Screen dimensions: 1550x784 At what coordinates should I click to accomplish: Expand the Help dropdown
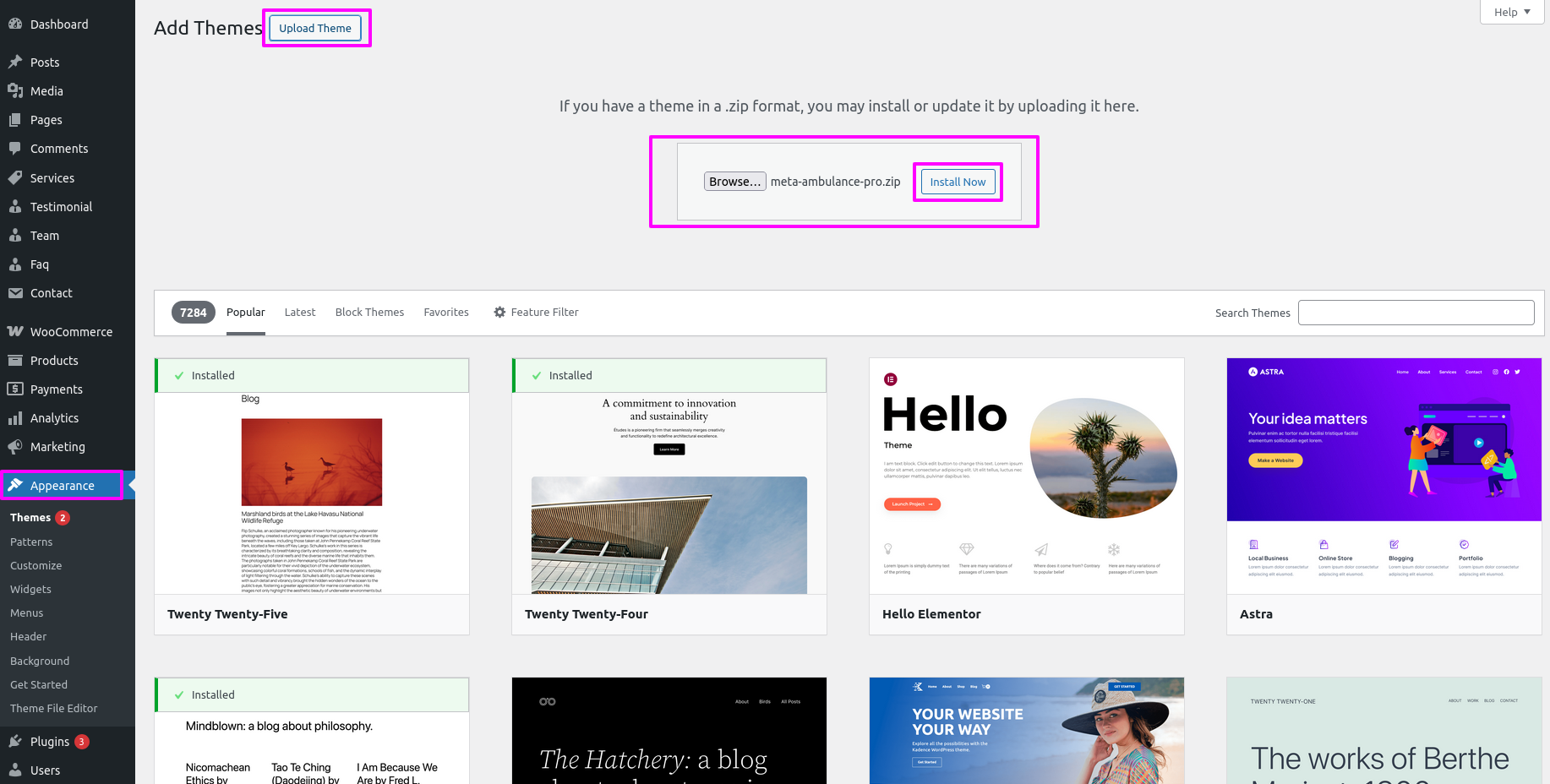(1511, 12)
